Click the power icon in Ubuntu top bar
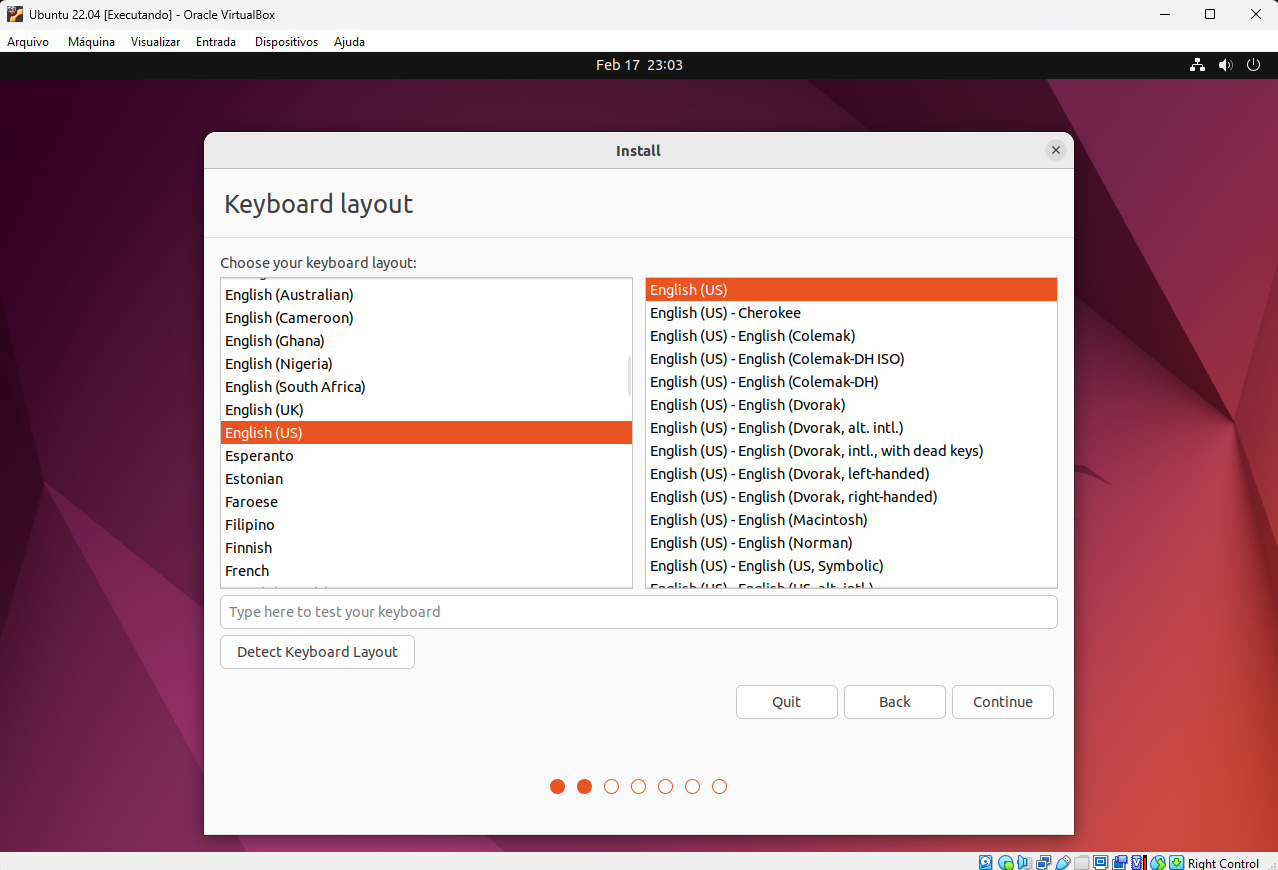Image resolution: width=1278 pixels, height=870 pixels. (1253, 65)
